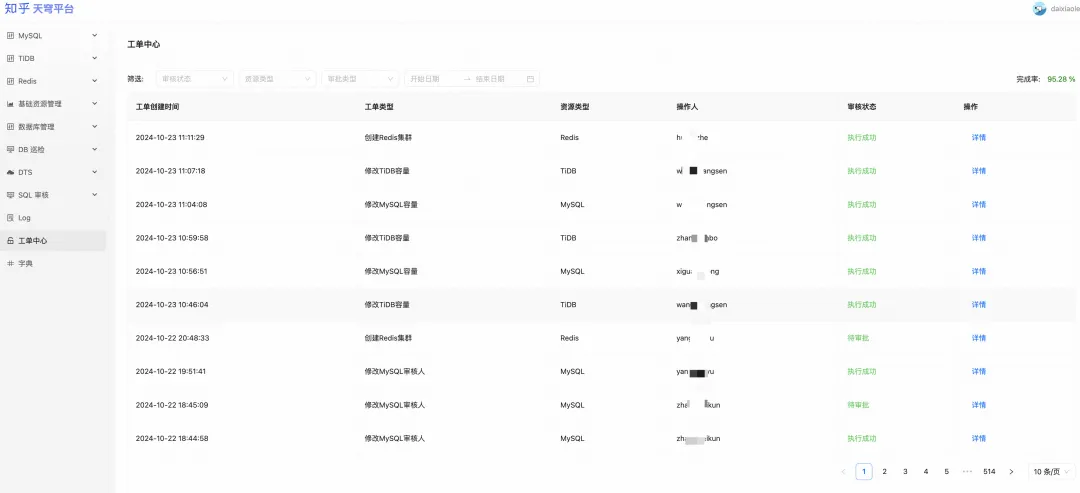Click the Log file icon
This screenshot has height=493, width=1080.
(x=10, y=218)
